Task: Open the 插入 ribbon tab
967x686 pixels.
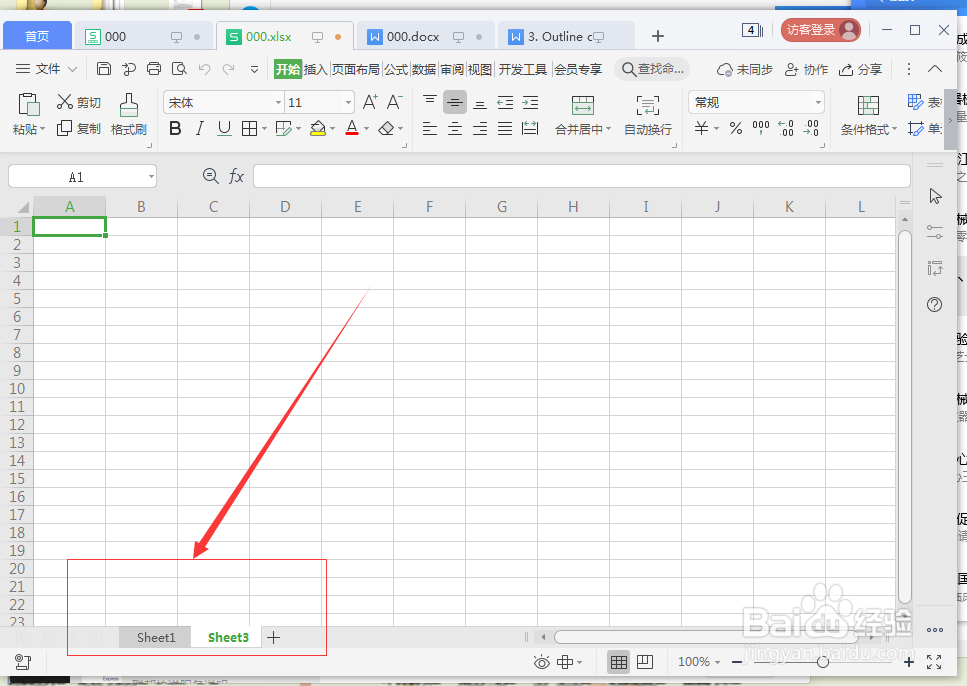Action: pos(315,69)
